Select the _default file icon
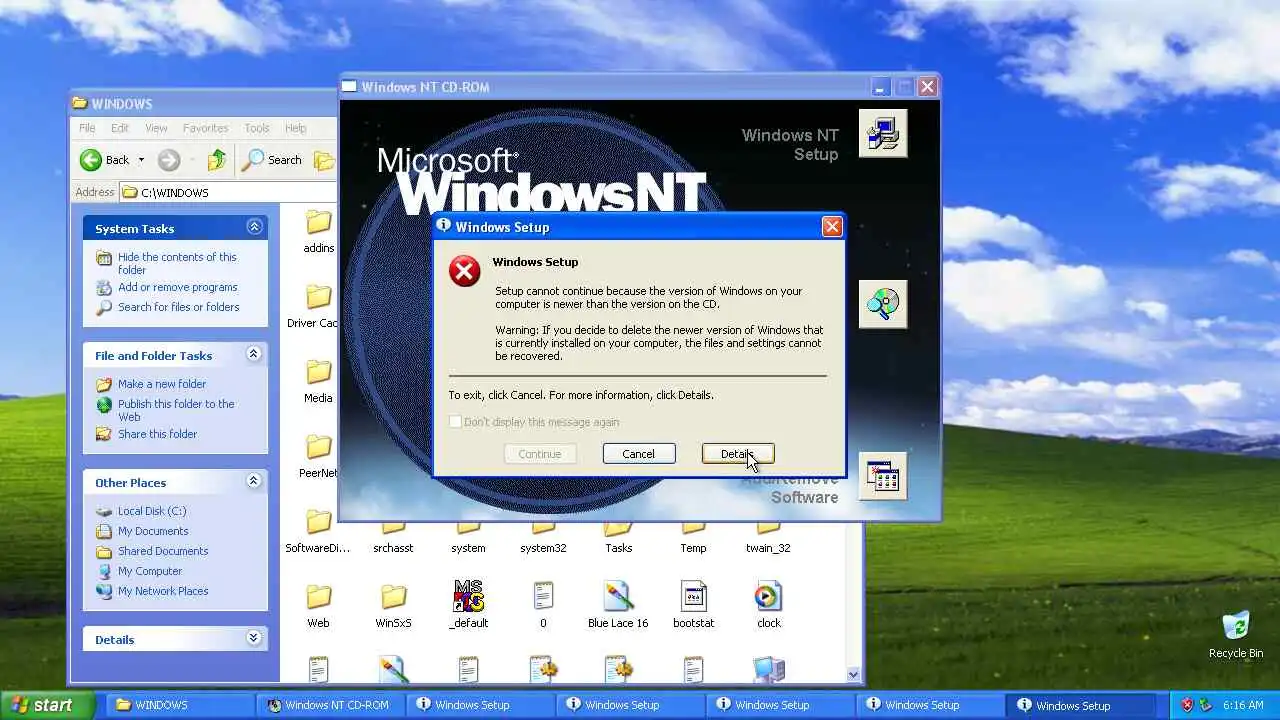The image size is (1280, 720). pos(468,597)
